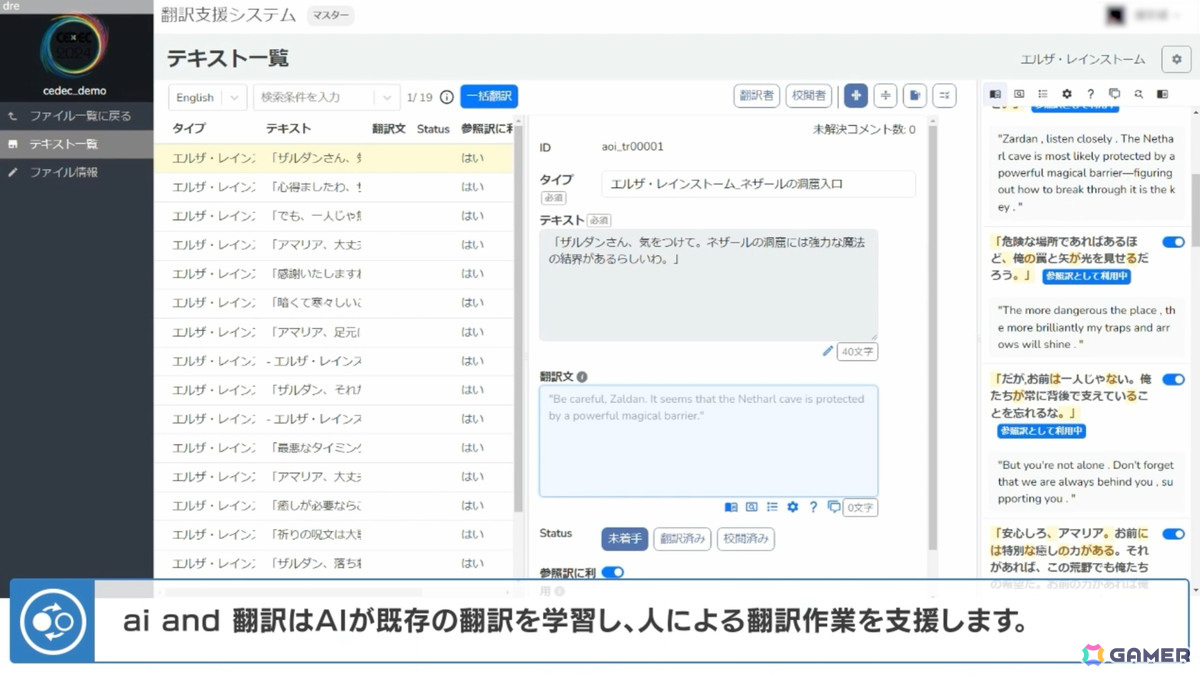Select the row 「祈りの呪文は大
Image resolution: width=1200 pixels, height=675 pixels.
[x=334, y=534]
